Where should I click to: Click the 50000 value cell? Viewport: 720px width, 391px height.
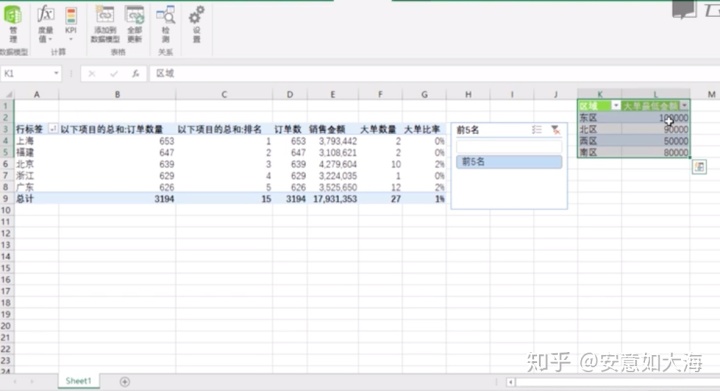coord(656,141)
